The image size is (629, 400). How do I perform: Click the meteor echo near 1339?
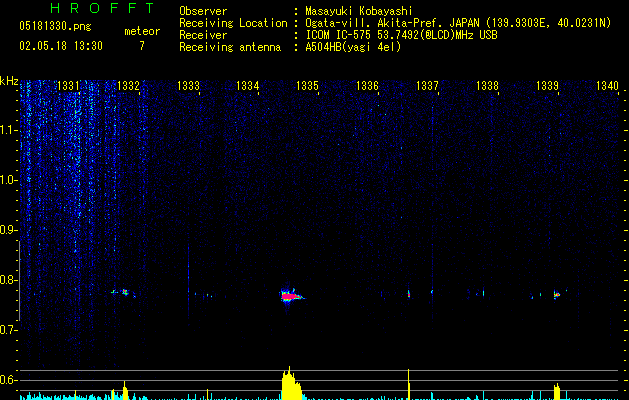(556, 294)
